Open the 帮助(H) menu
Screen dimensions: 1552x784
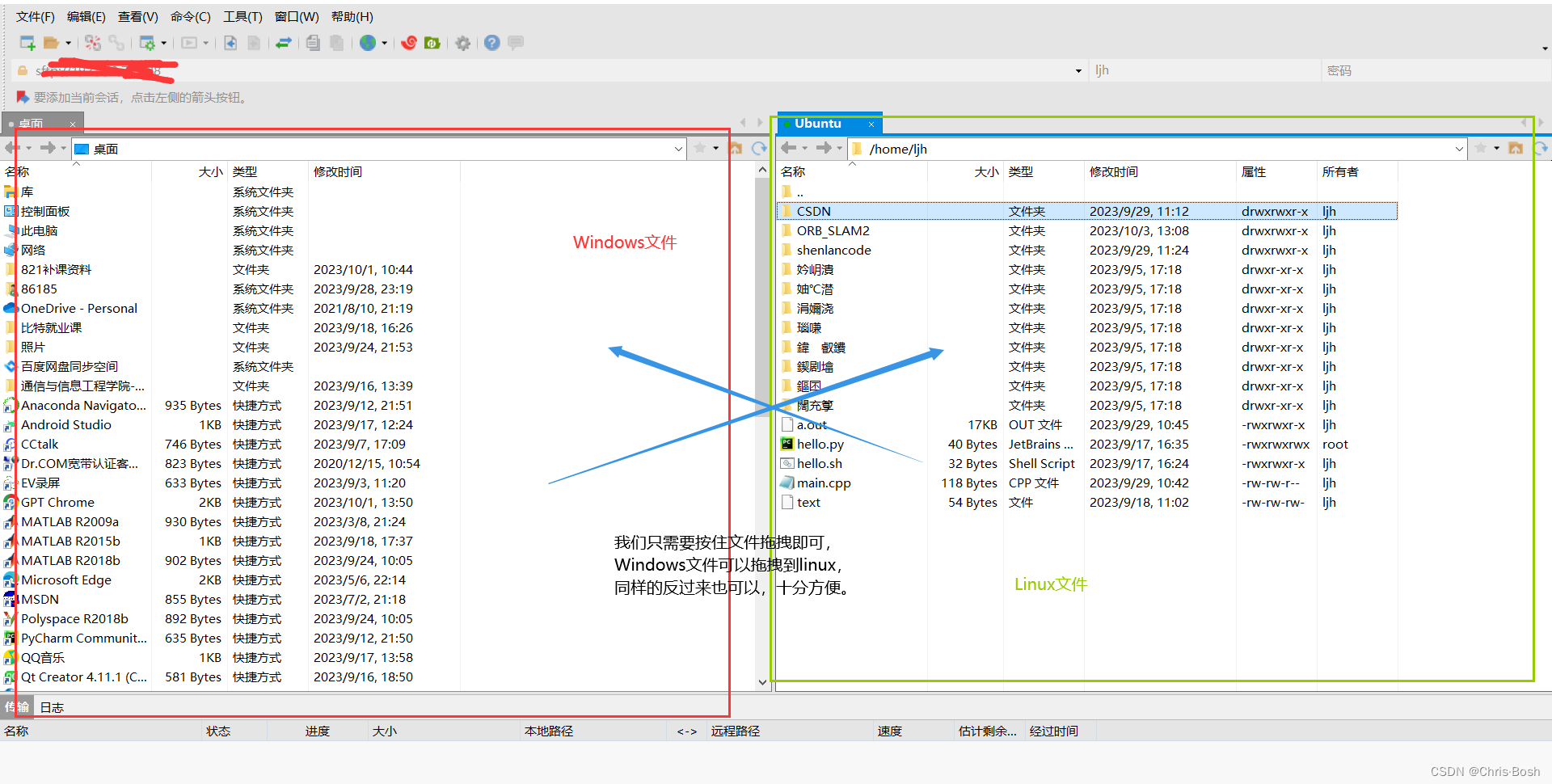352,17
